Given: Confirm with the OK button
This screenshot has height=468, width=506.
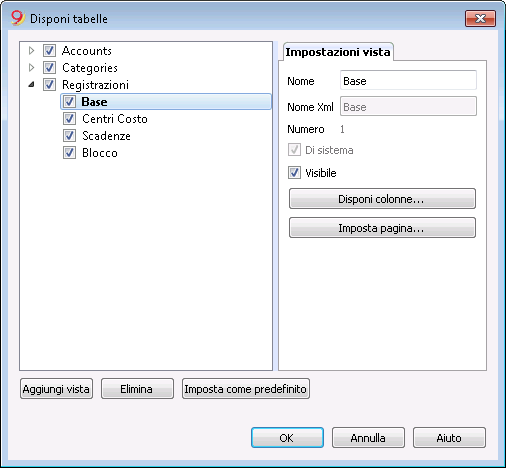Looking at the screenshot, I should tap(287, 437).
